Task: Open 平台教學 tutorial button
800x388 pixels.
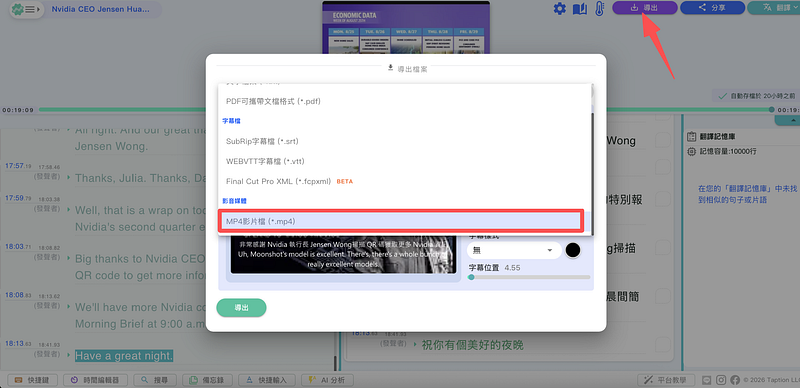Action: pos(666,380)
